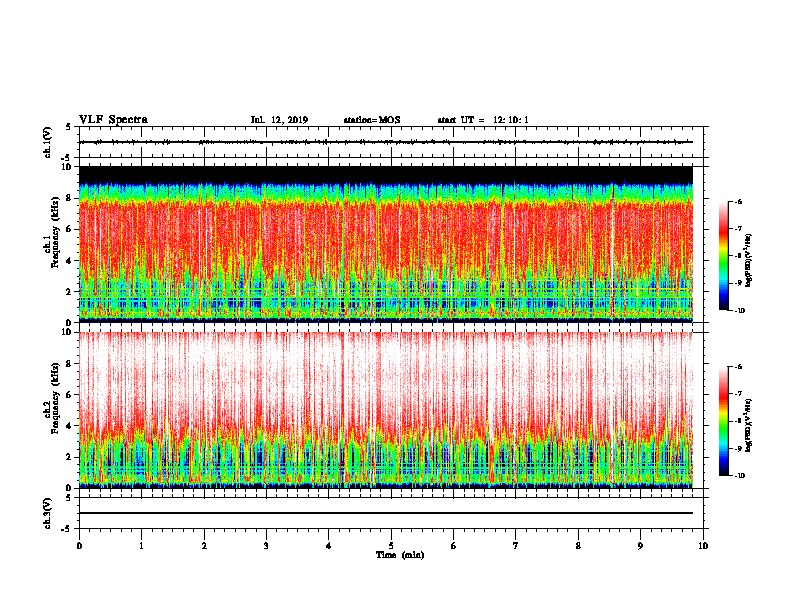
Task: Click the black band above 9 kHz in ch.1
Action: point(386,174)
